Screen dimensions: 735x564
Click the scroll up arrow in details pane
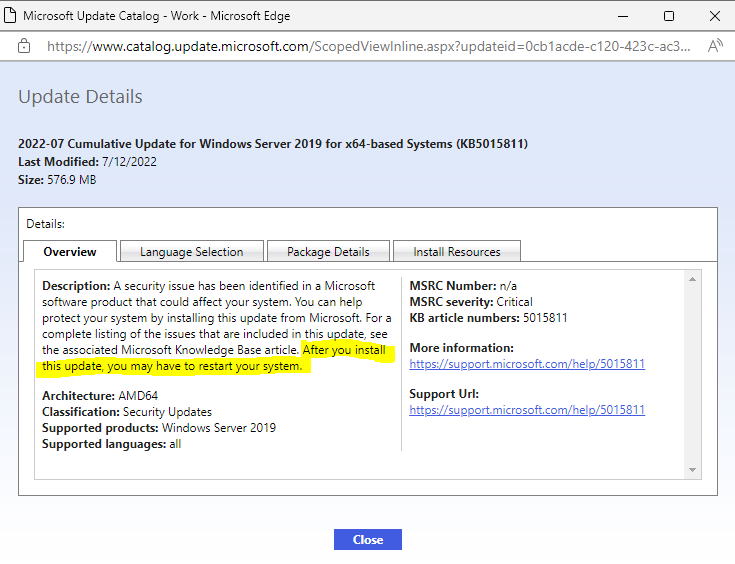pos(692,279)
